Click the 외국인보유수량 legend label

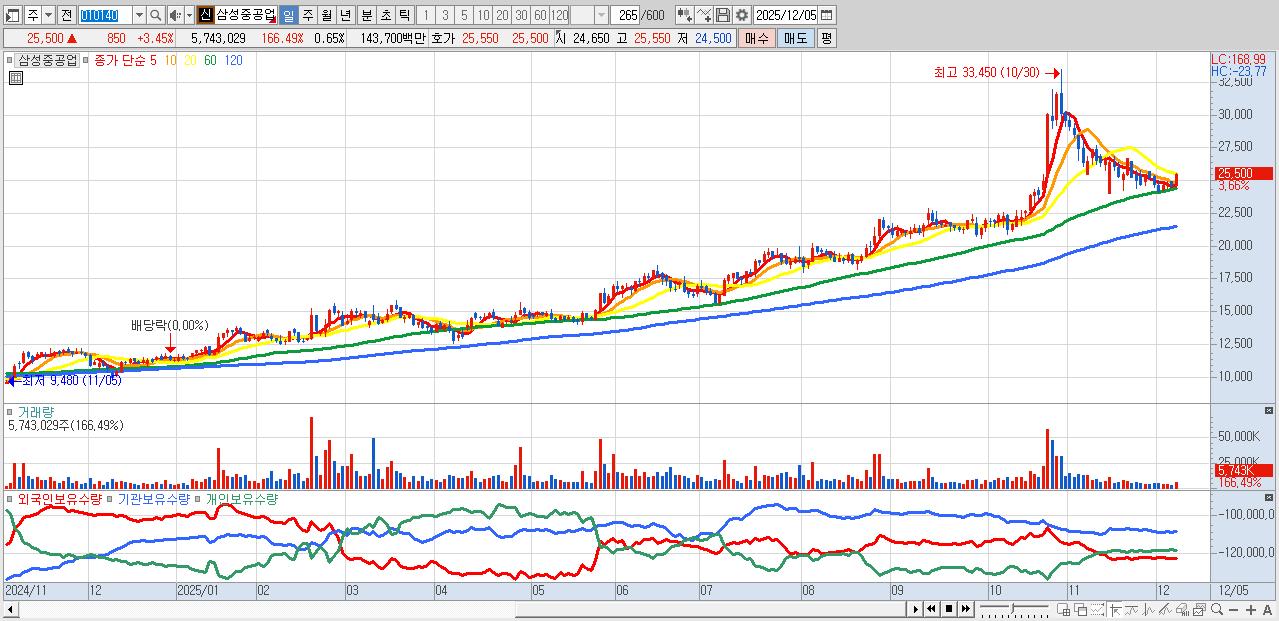pyautogui.click(x=60, y=498)
